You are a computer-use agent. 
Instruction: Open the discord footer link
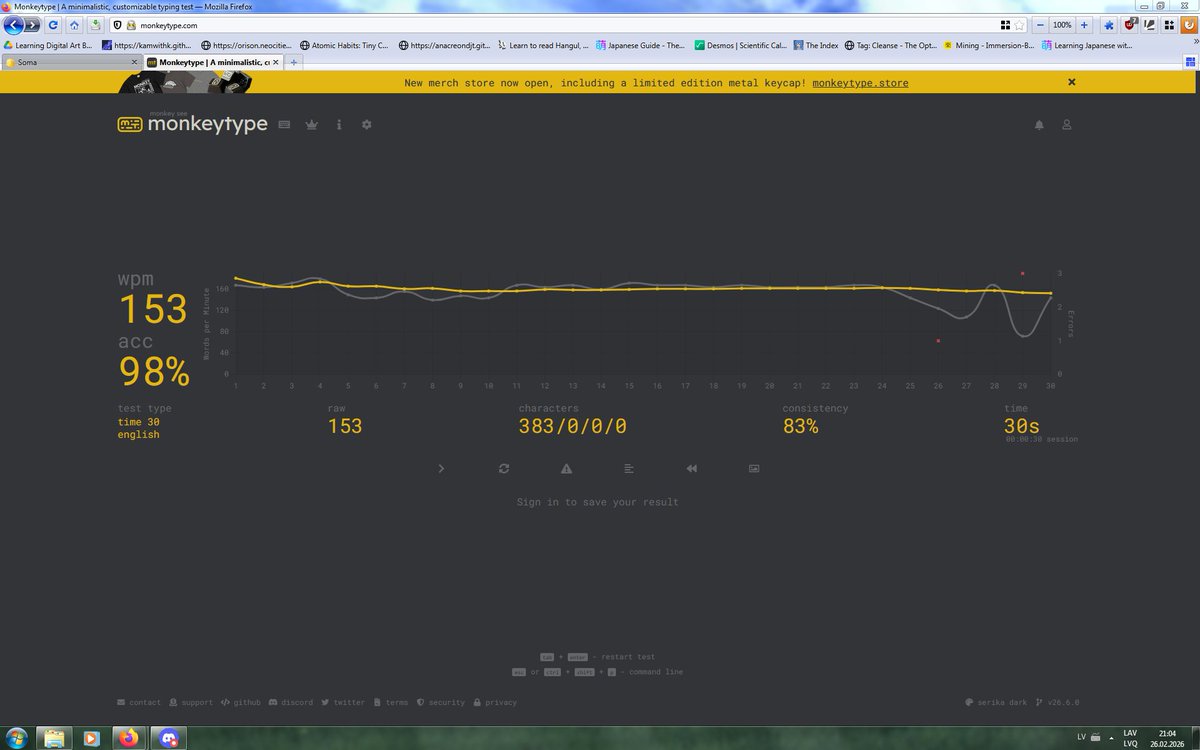click(x=291, y=703)
